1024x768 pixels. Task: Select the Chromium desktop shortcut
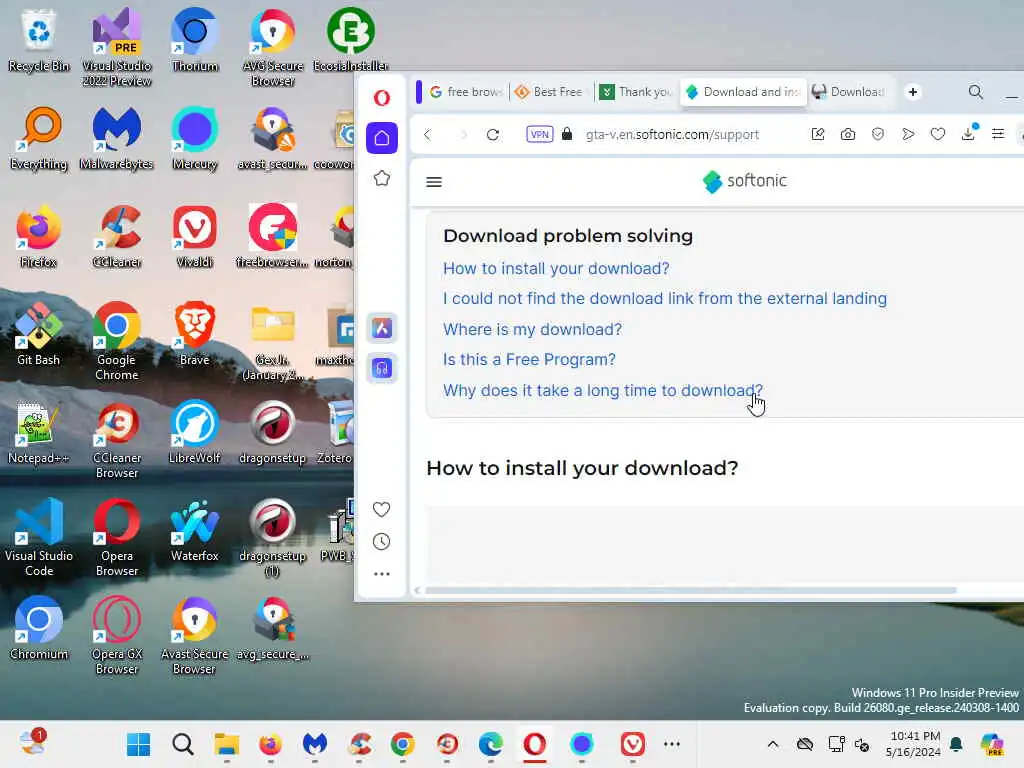(39, 628)
